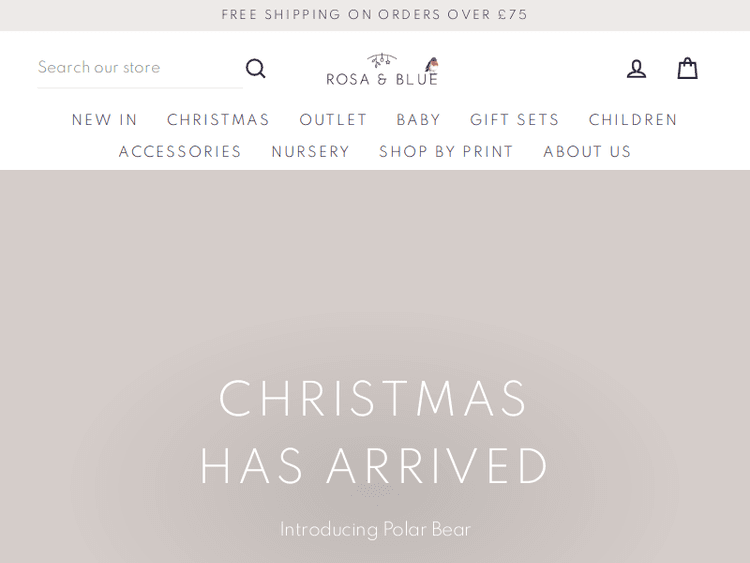Click the free shipping announcement bar
Image resolution: width=750 pixels, height=563 pixels.
coord(375,15)
